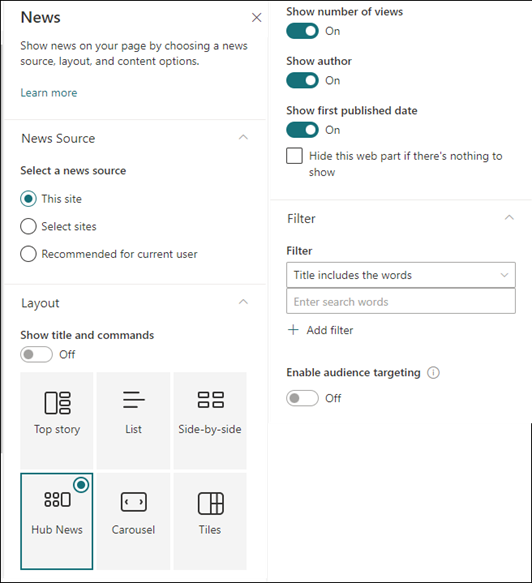Enable the audience targeting toggle

pos(302,398)
